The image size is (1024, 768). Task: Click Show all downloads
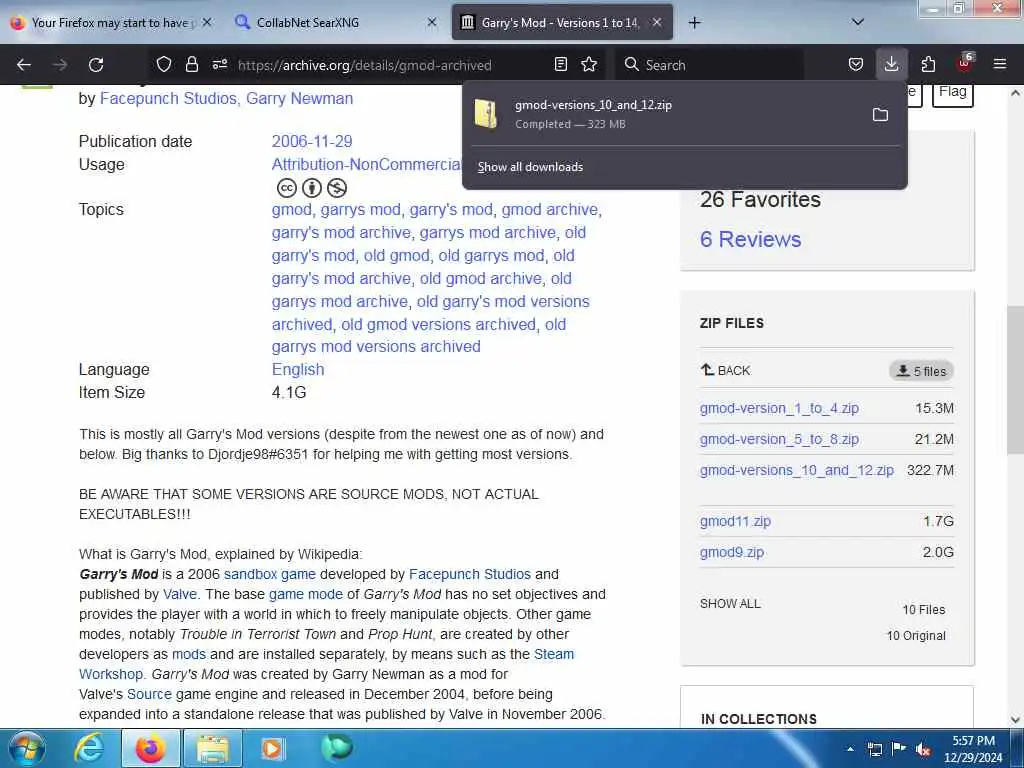(530, 167)
